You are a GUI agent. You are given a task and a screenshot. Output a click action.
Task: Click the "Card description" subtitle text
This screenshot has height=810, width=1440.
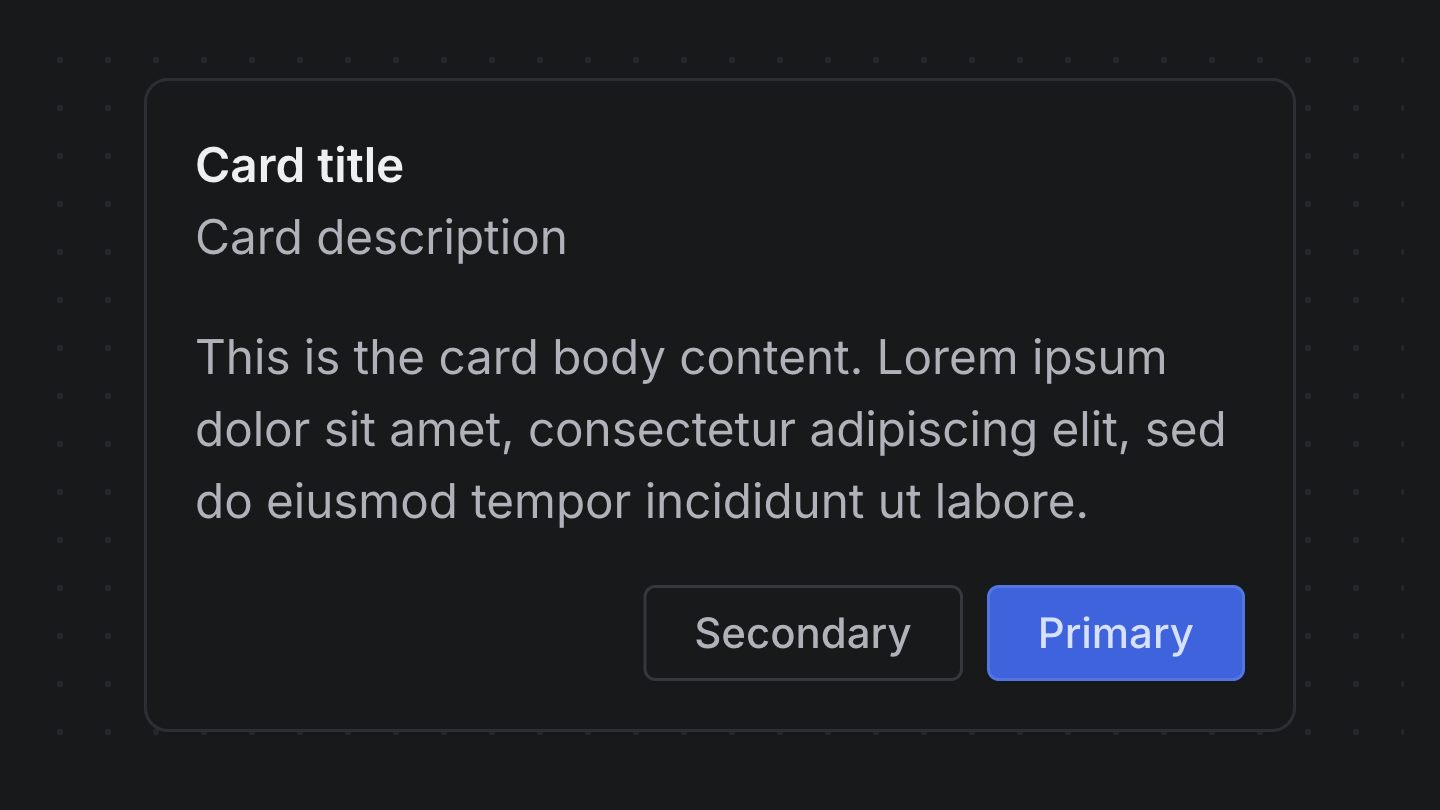coord(381,238)
